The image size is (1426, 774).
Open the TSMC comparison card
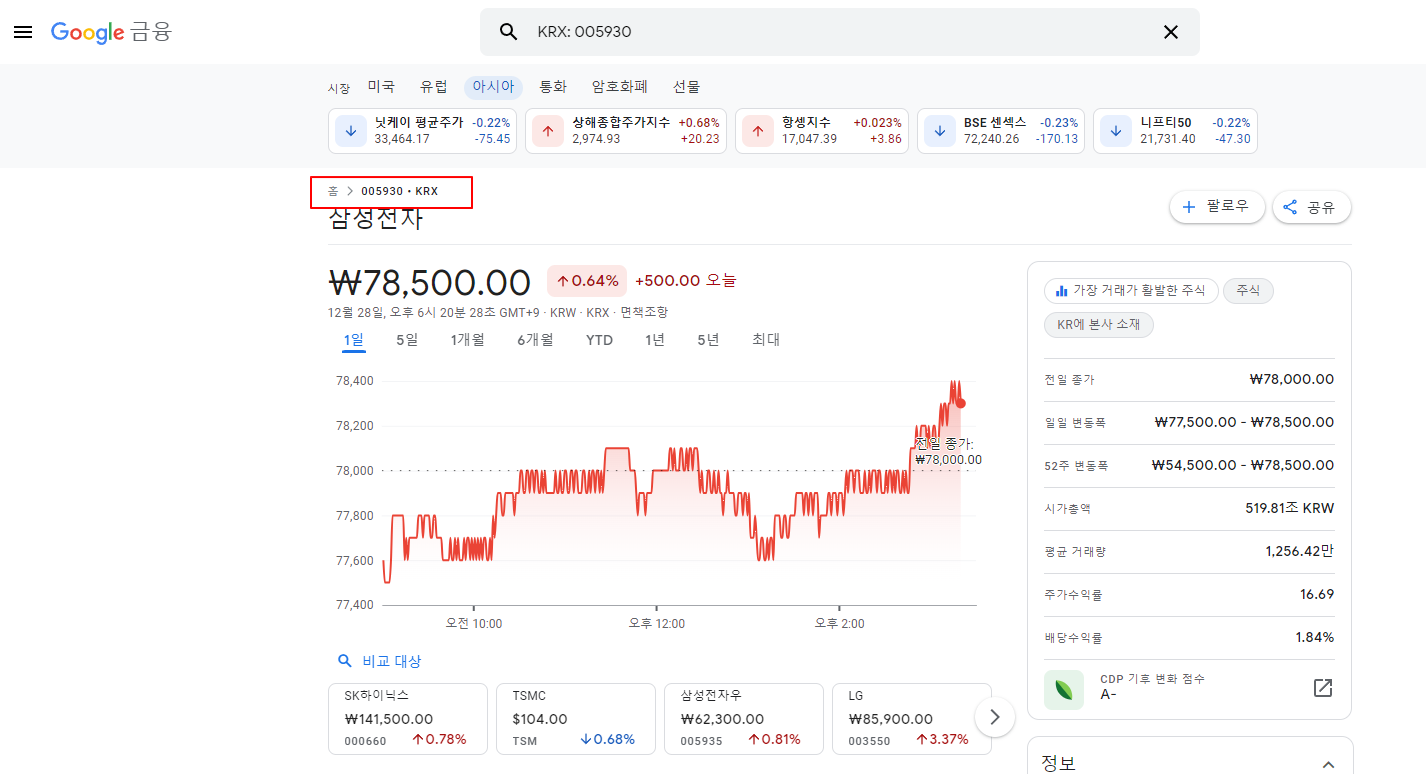[576, 719]
